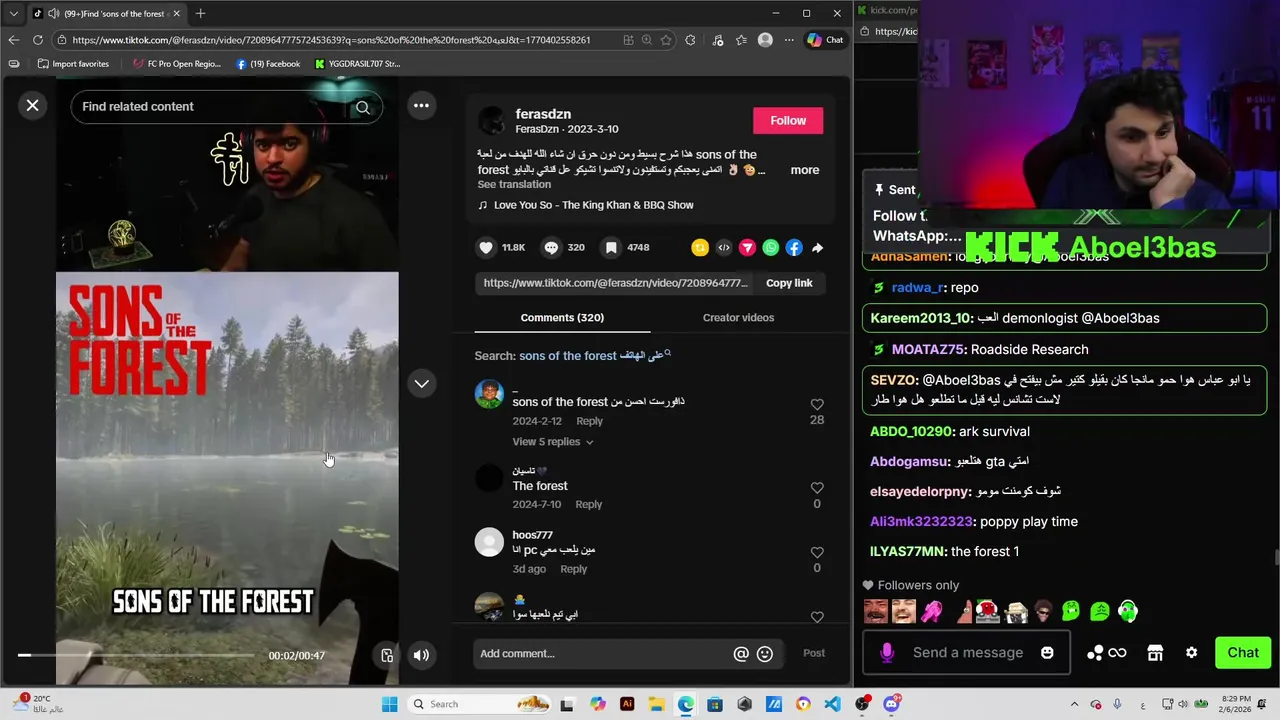Click the yellow repost icon
1280x720 pixels.
700,248
